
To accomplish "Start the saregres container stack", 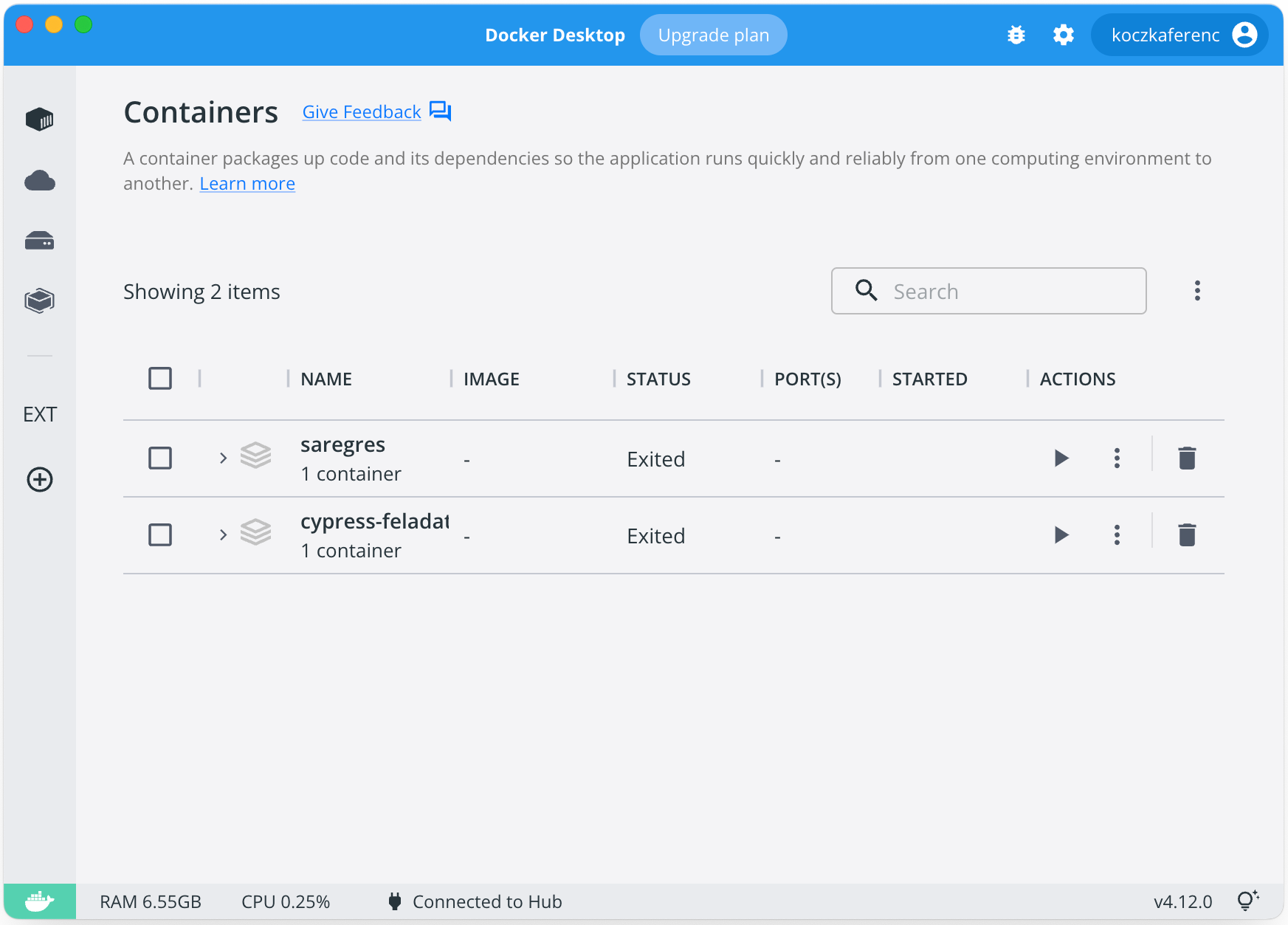I will coord(1061,458).
